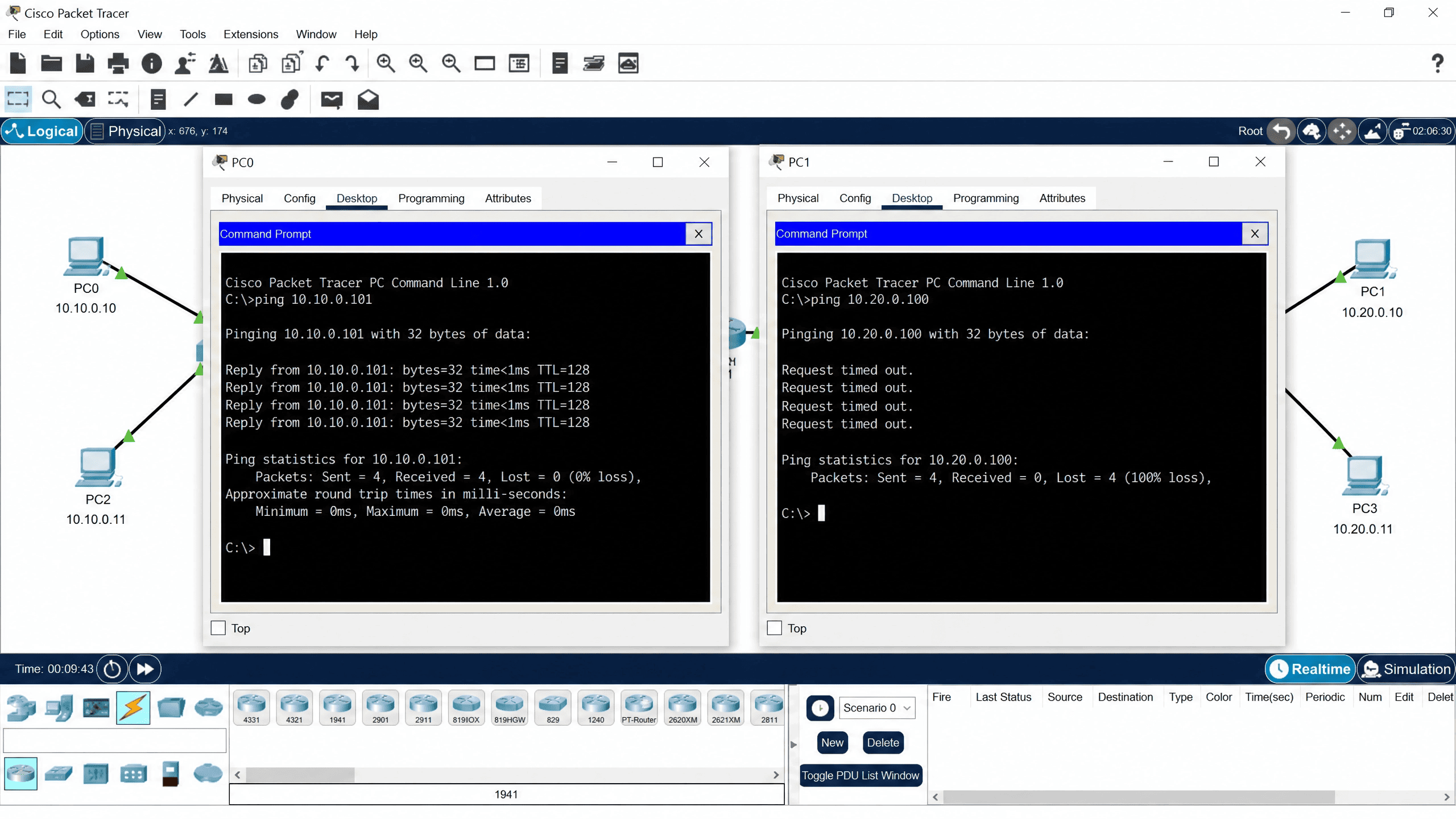Click the Print icon
Screen dimensions: 1456x819
tap(118, 63)
